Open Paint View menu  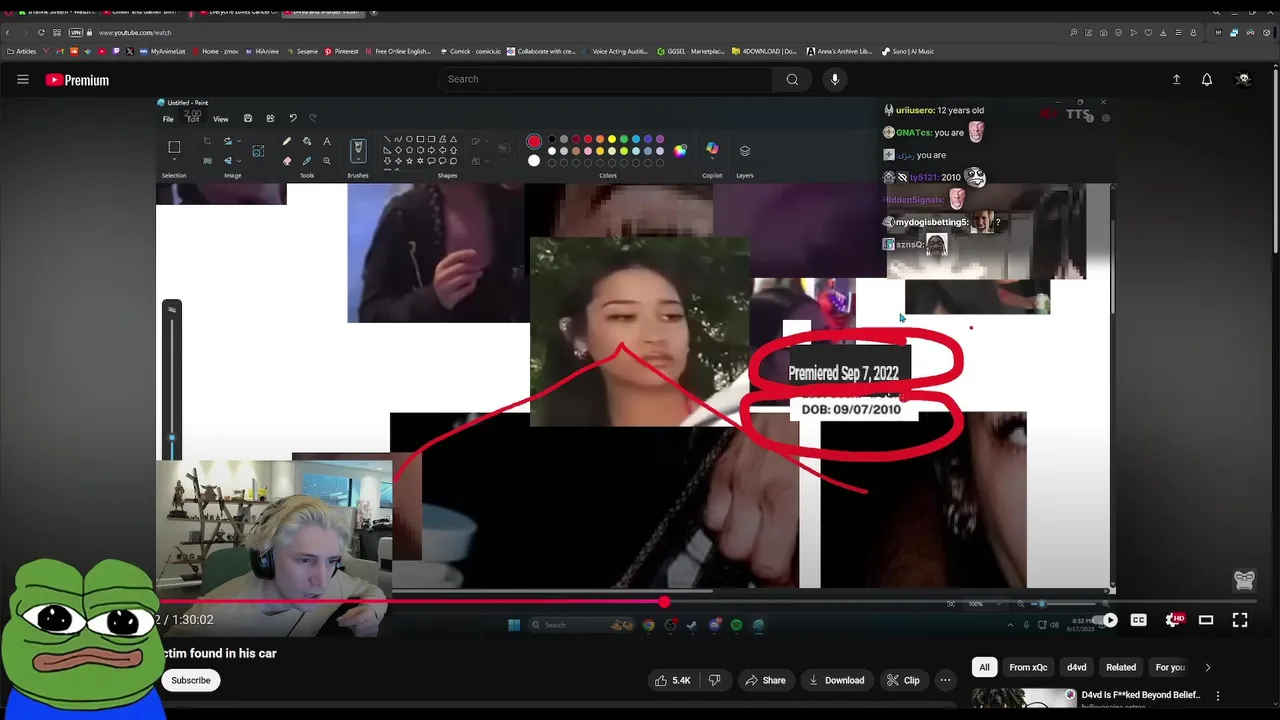(x=220, y=119)
